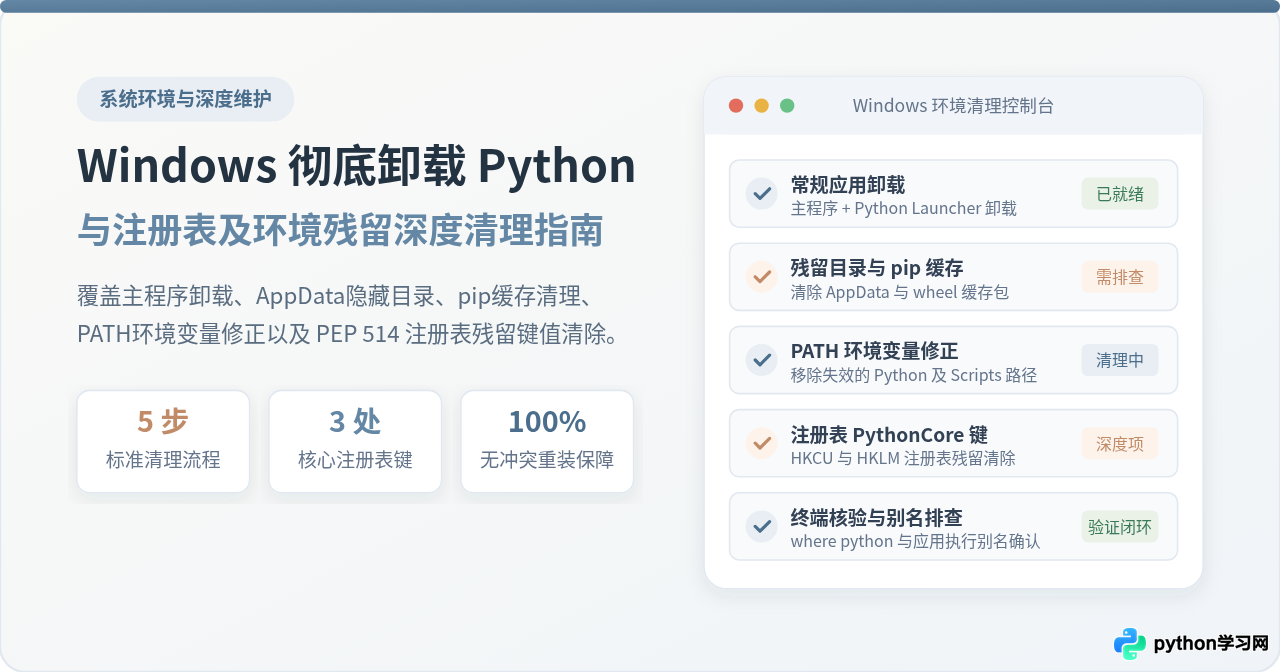Open the 5 步 标准清理流程 card
Screen dimensions: 1280x672
pyautogui.click(x=163, y=441)
